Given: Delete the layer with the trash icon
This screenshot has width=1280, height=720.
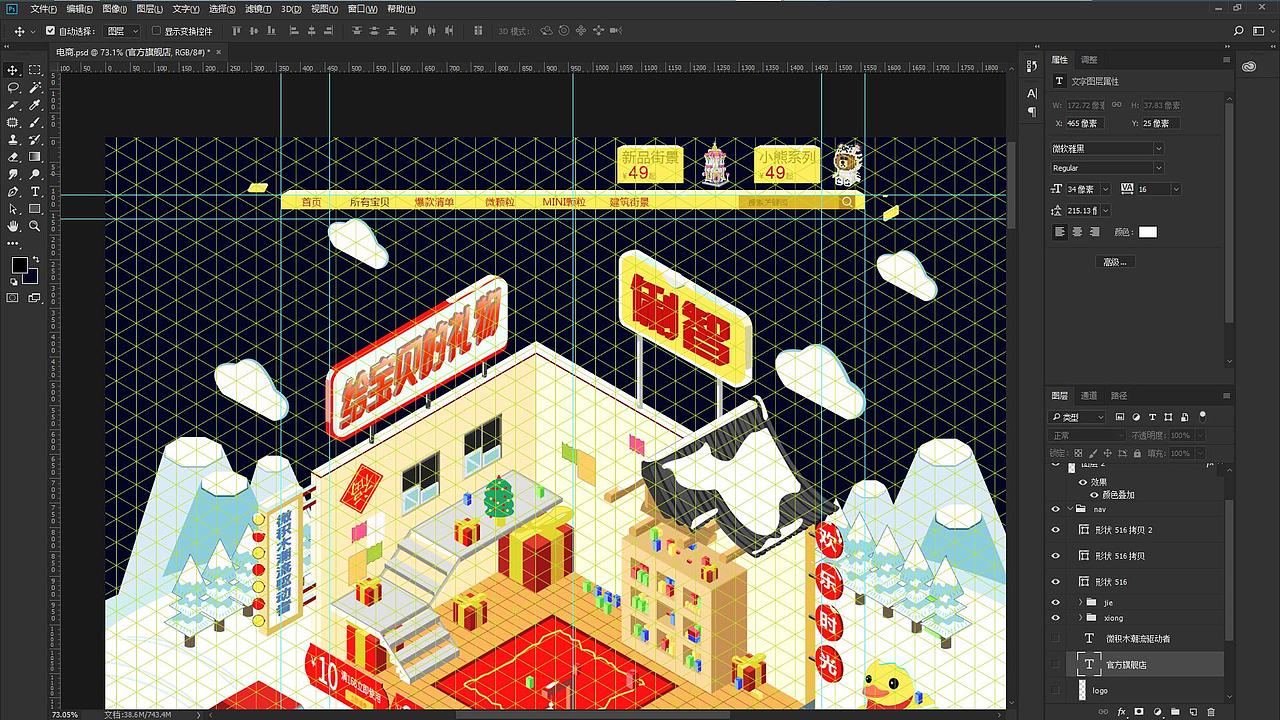Looking at the screenshot, I should (1211, 712).
